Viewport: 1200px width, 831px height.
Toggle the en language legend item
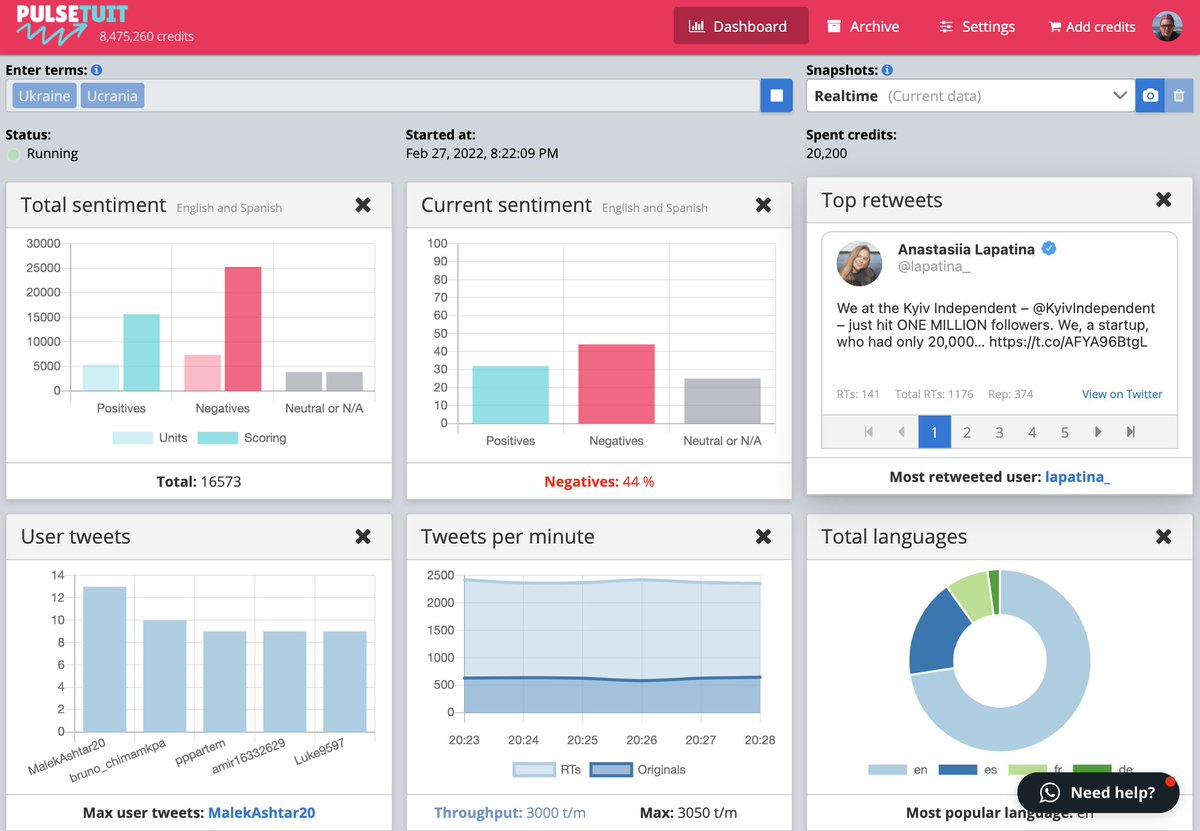[898, 770]
